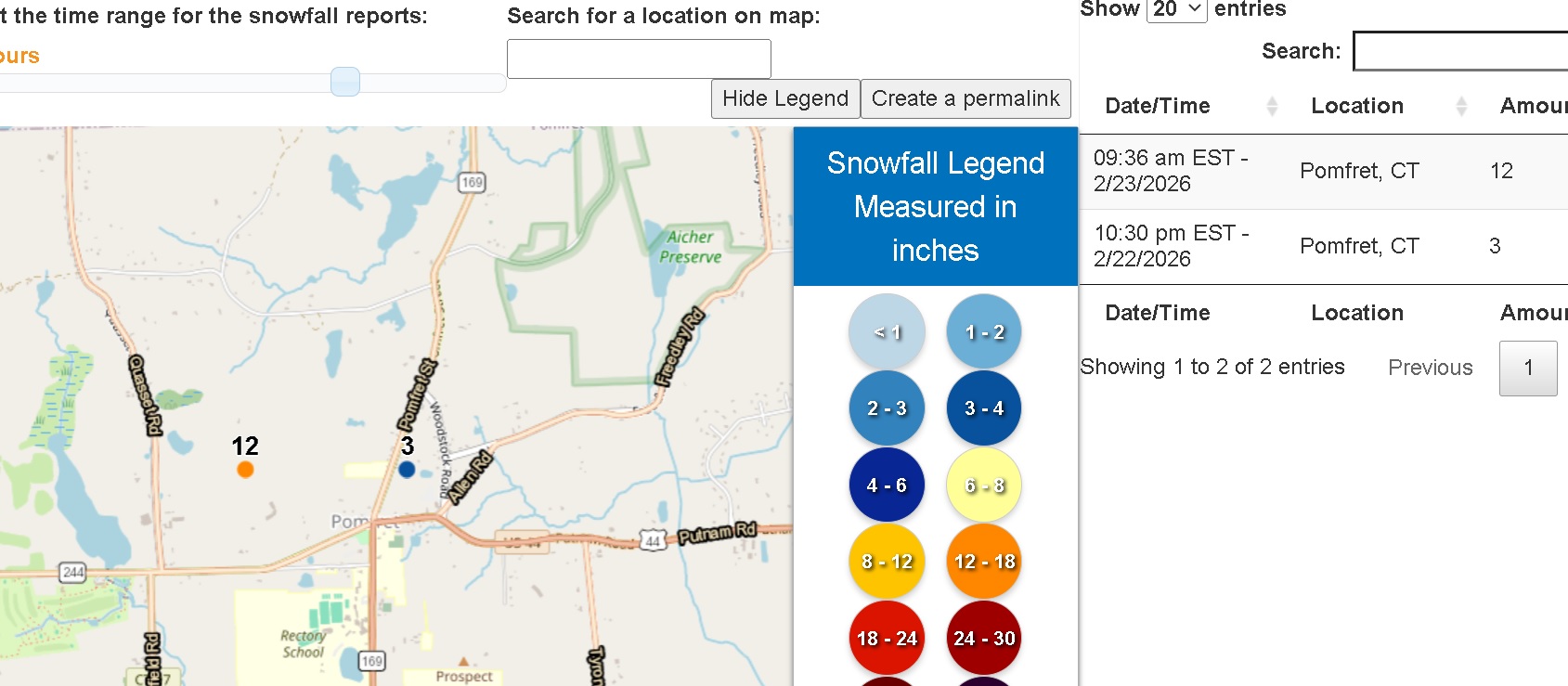The height and width of the screenshot is (686, 1568).
Task: Go to page 1 in pagination
Action: (x=1527, y=368)
